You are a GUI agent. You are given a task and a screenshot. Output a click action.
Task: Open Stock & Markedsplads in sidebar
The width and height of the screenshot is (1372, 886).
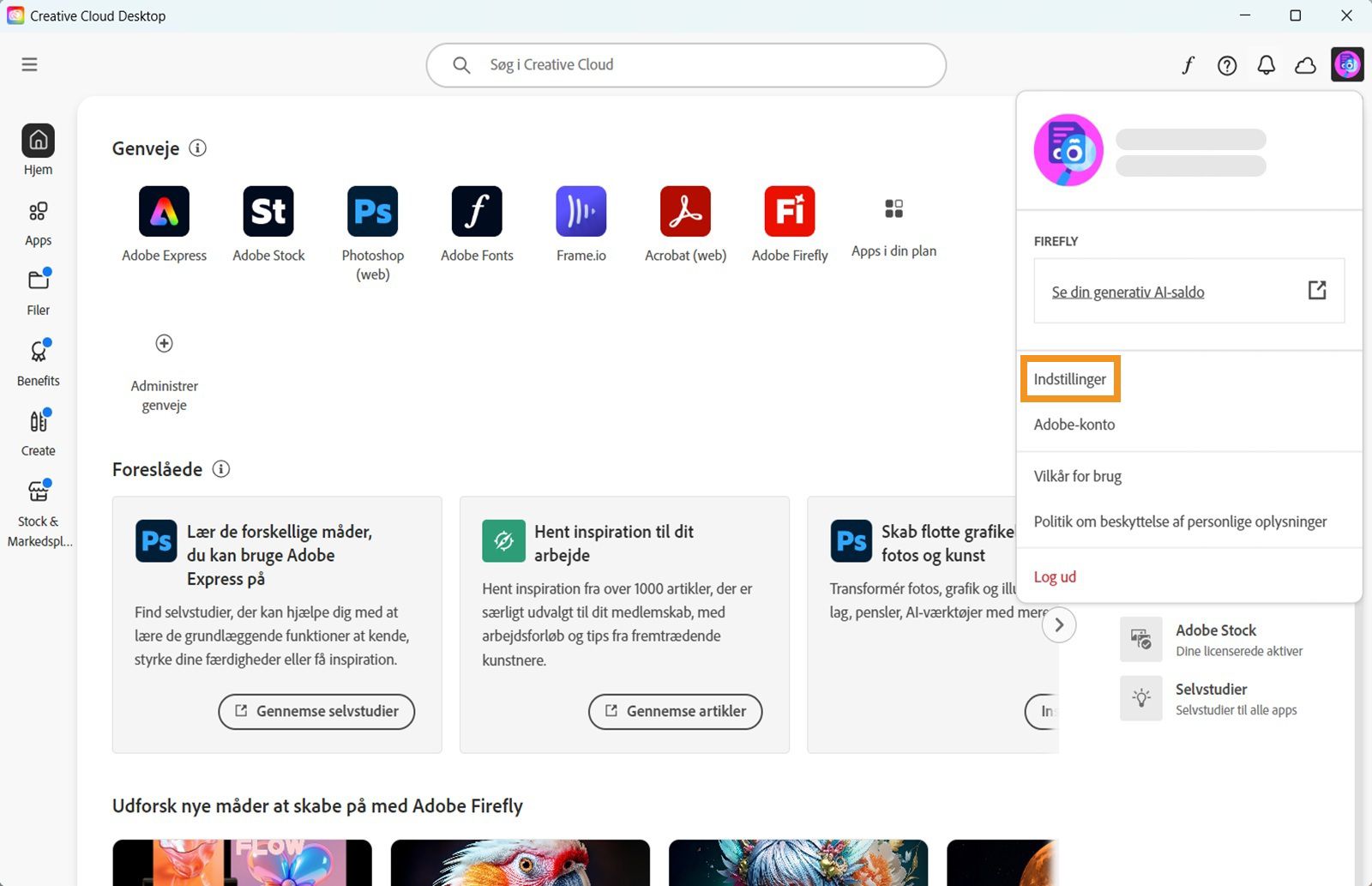pos(38,513)
